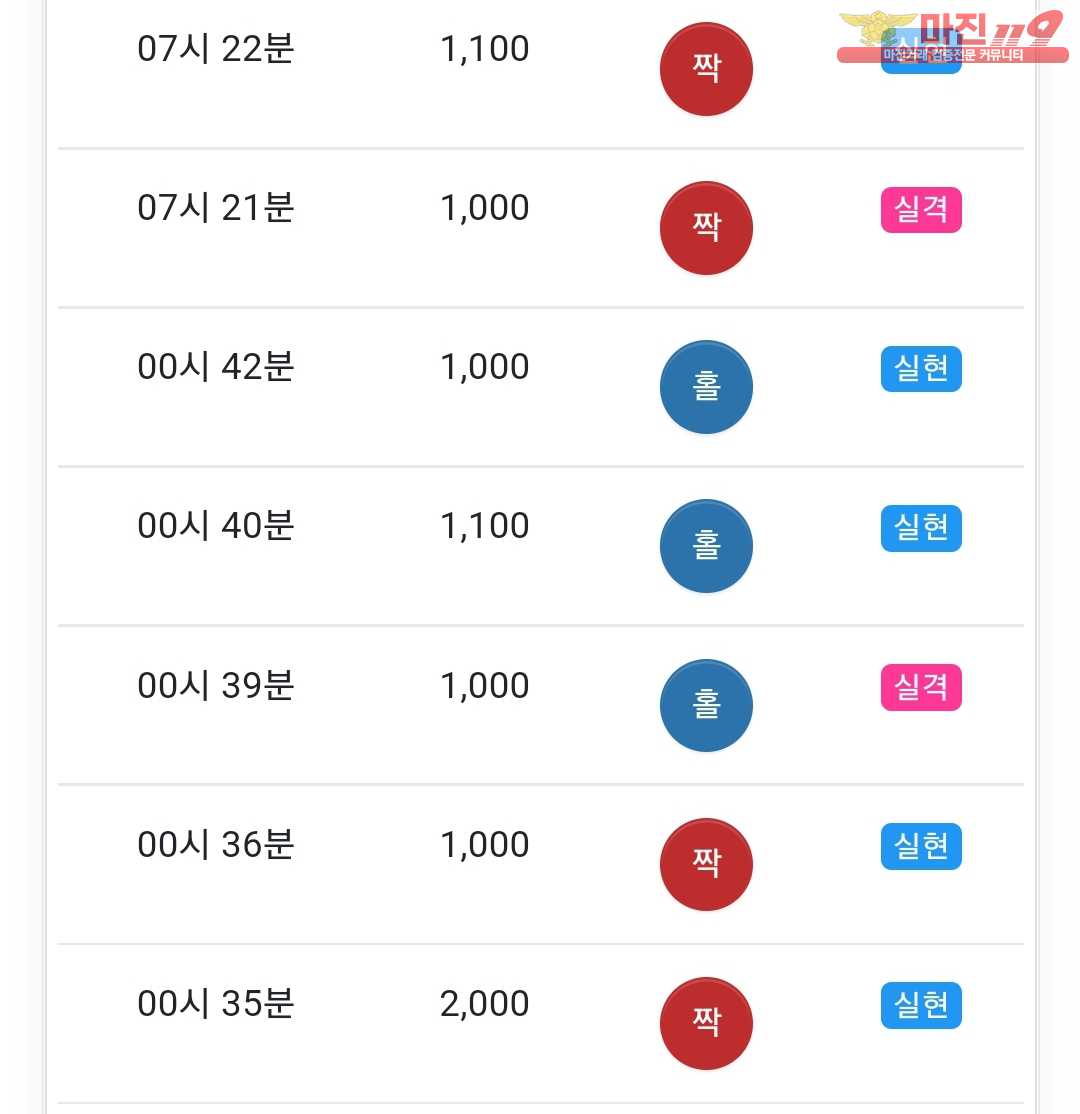Click the 00시 36분 time label

point(215,845)
